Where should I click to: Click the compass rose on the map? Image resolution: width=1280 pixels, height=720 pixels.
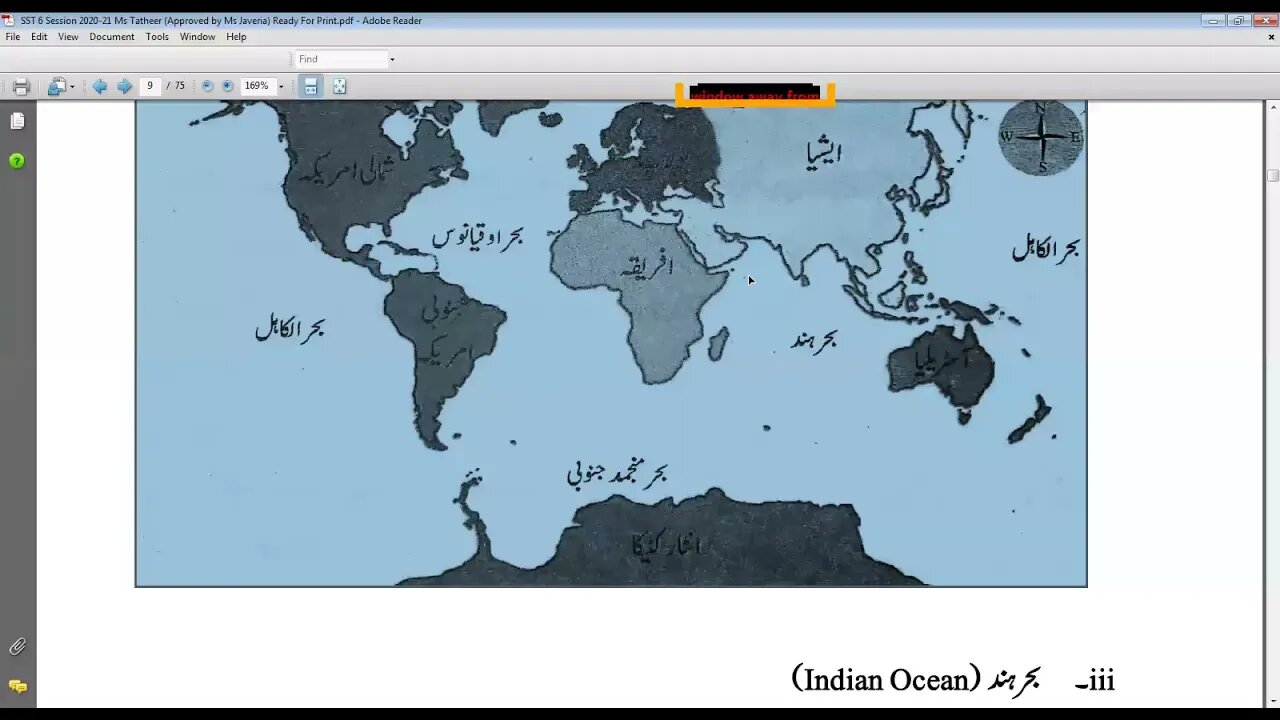tap(1041, 137)
